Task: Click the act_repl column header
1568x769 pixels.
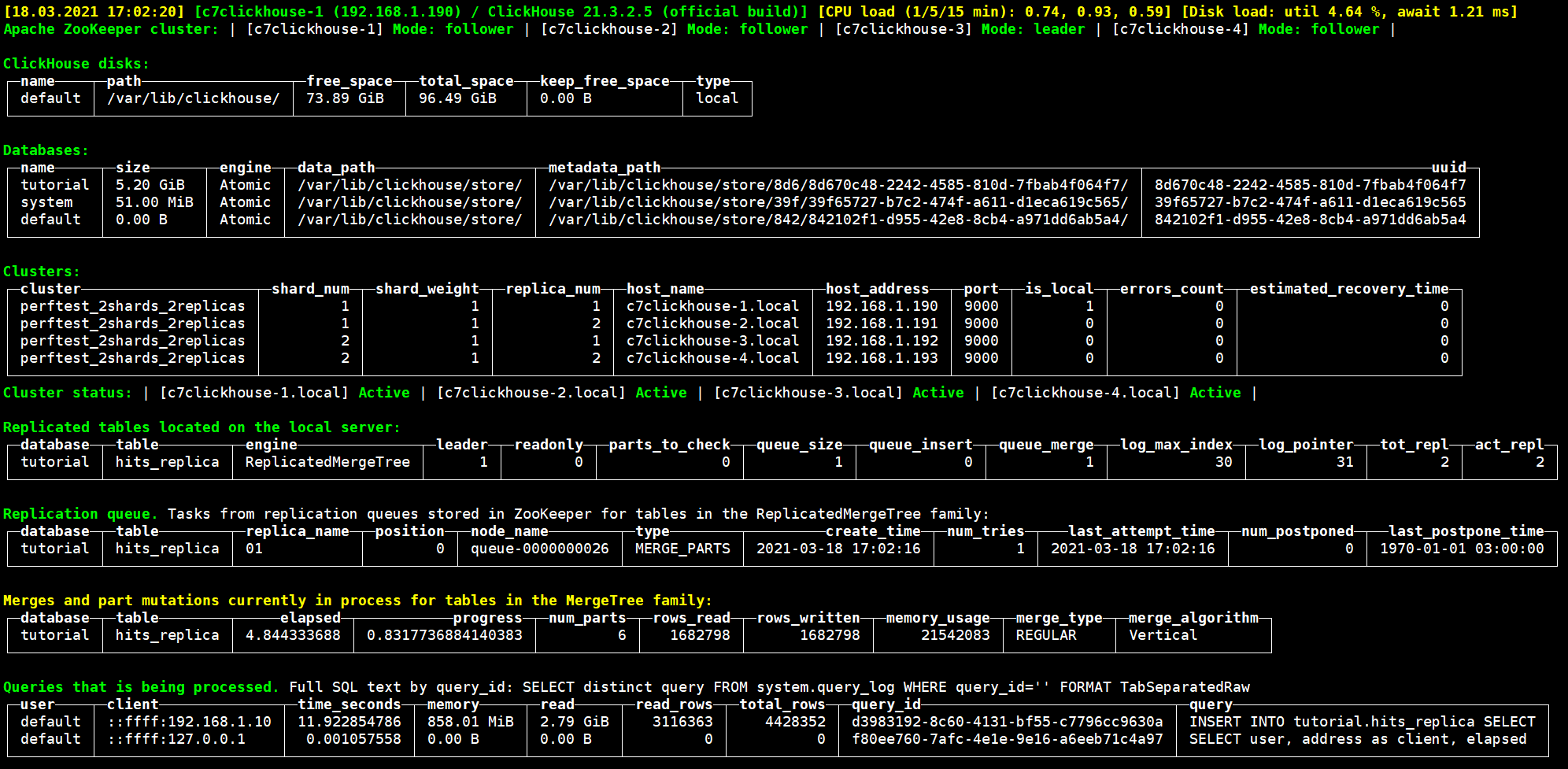Action: coord(1509,445)
